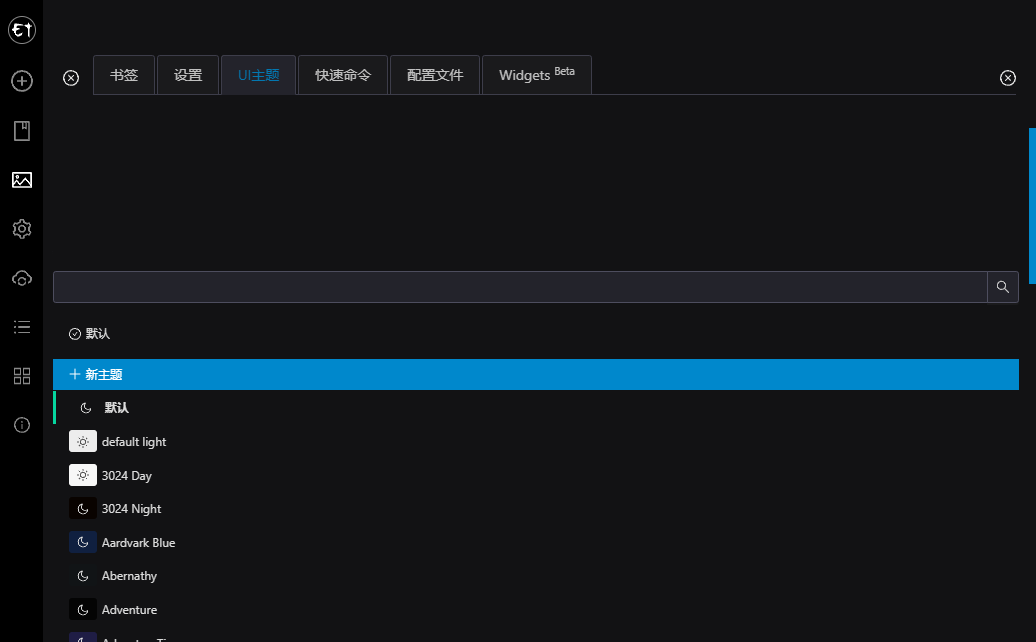Open the About info icon
The width and height of the screenshot is (1036, 642).
point(21,425)
